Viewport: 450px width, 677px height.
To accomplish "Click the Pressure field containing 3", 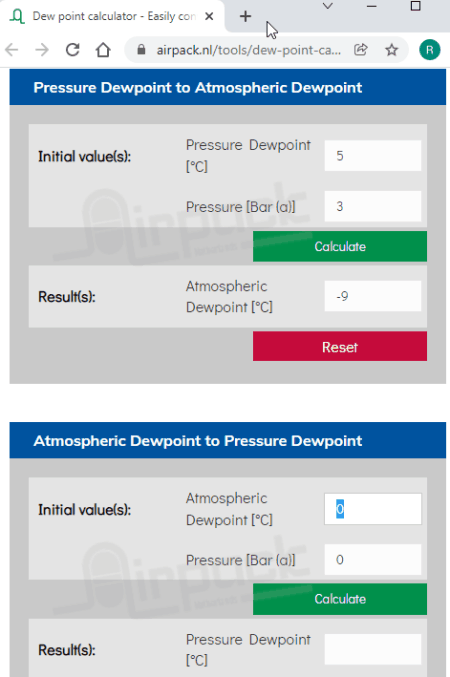I will click(373, 206).
